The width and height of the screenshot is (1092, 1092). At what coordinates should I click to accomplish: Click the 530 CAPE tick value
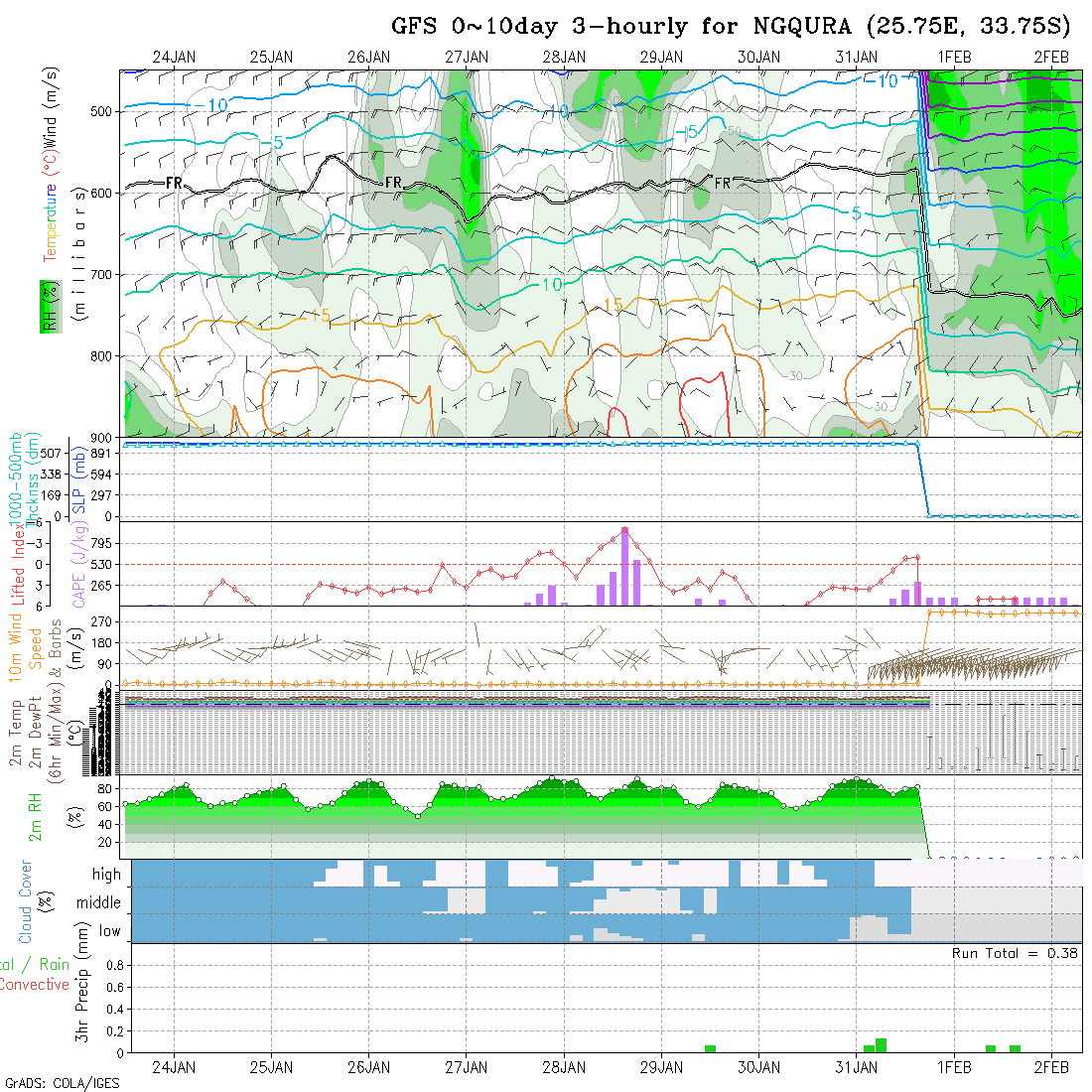101,564
